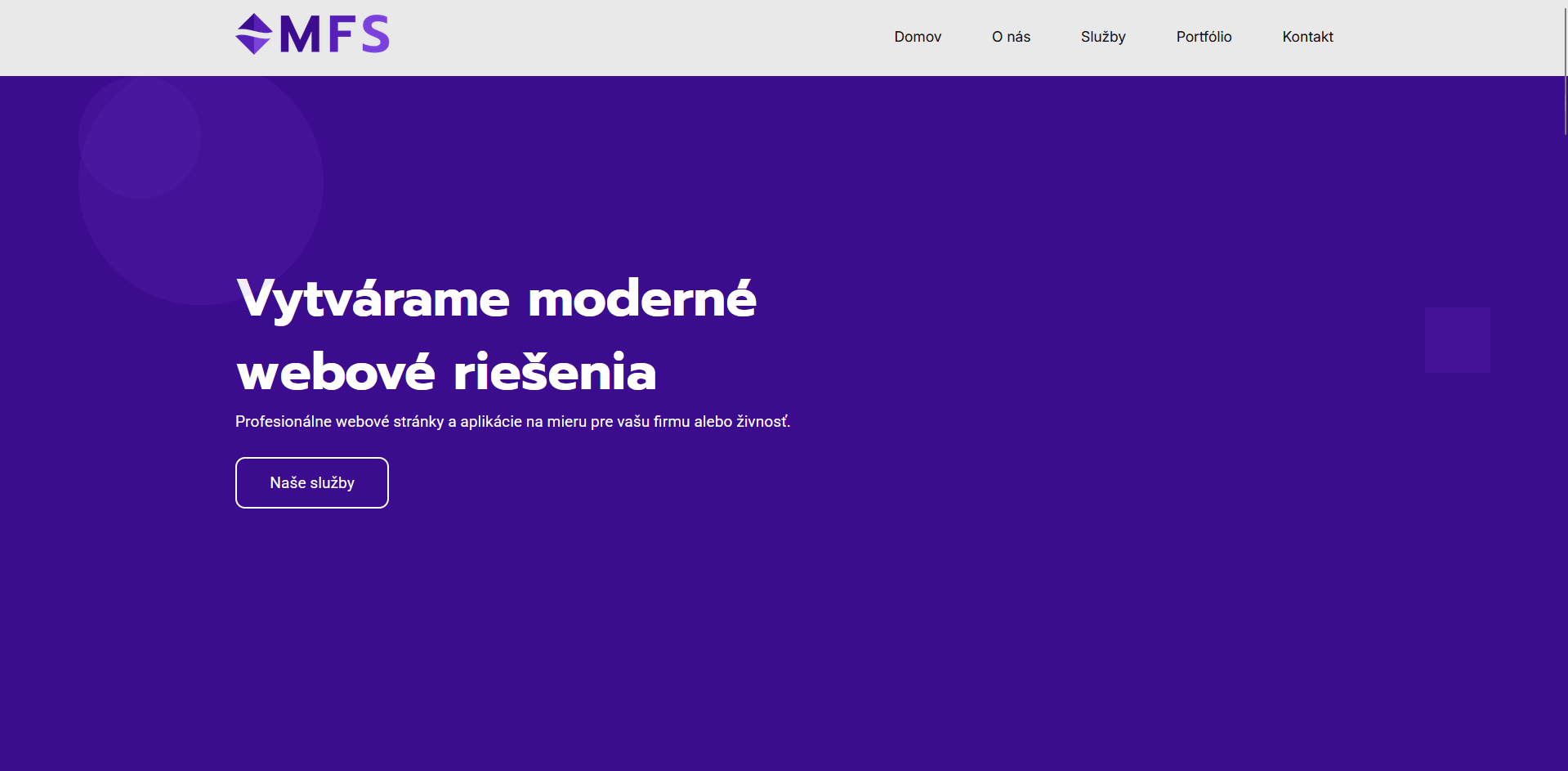Click the word živnosť in the subtitle
The width and height of the screenshot is (1568, 771).
(763, 422)
